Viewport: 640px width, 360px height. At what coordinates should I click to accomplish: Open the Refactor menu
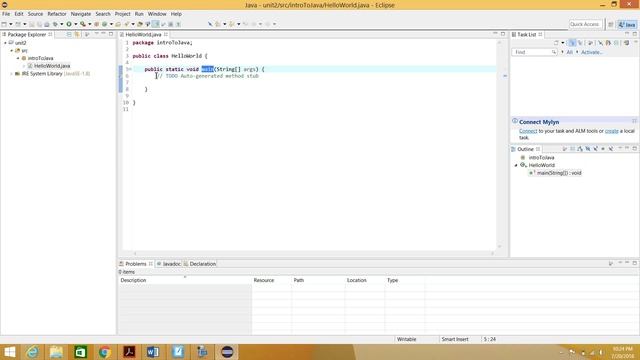pos(57,14)
